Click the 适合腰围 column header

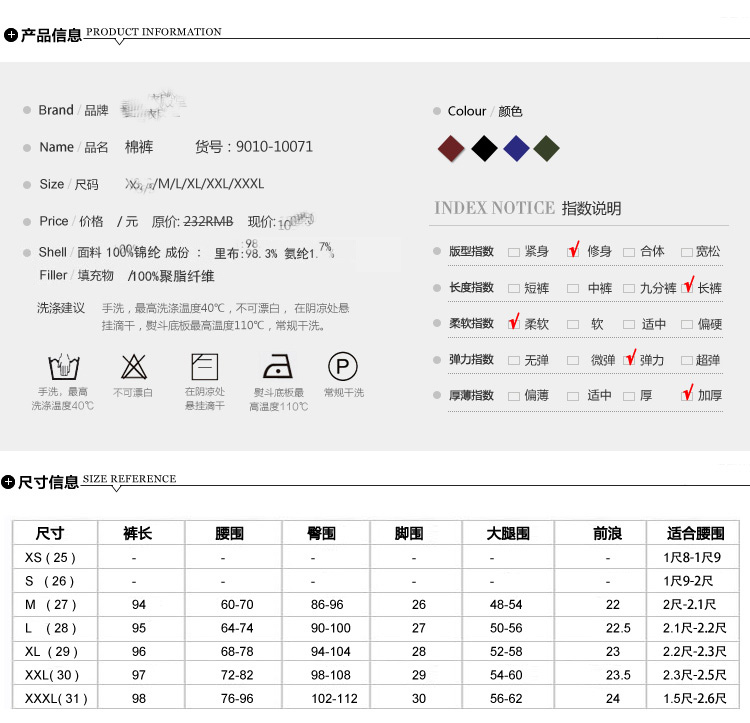click(695, 533)
